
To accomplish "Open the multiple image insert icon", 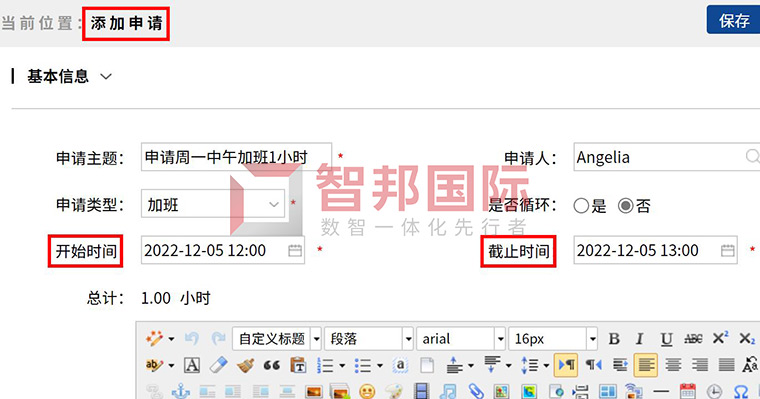I will pyautogui.click(x=339, y=391).
